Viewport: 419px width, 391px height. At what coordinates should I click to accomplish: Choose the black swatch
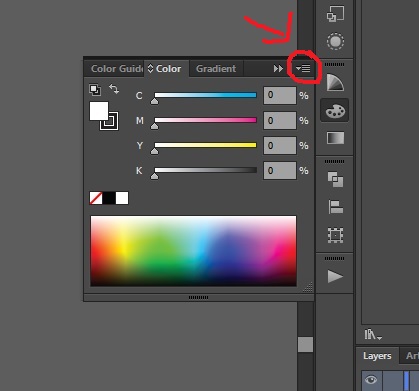(x=109, y=198)
